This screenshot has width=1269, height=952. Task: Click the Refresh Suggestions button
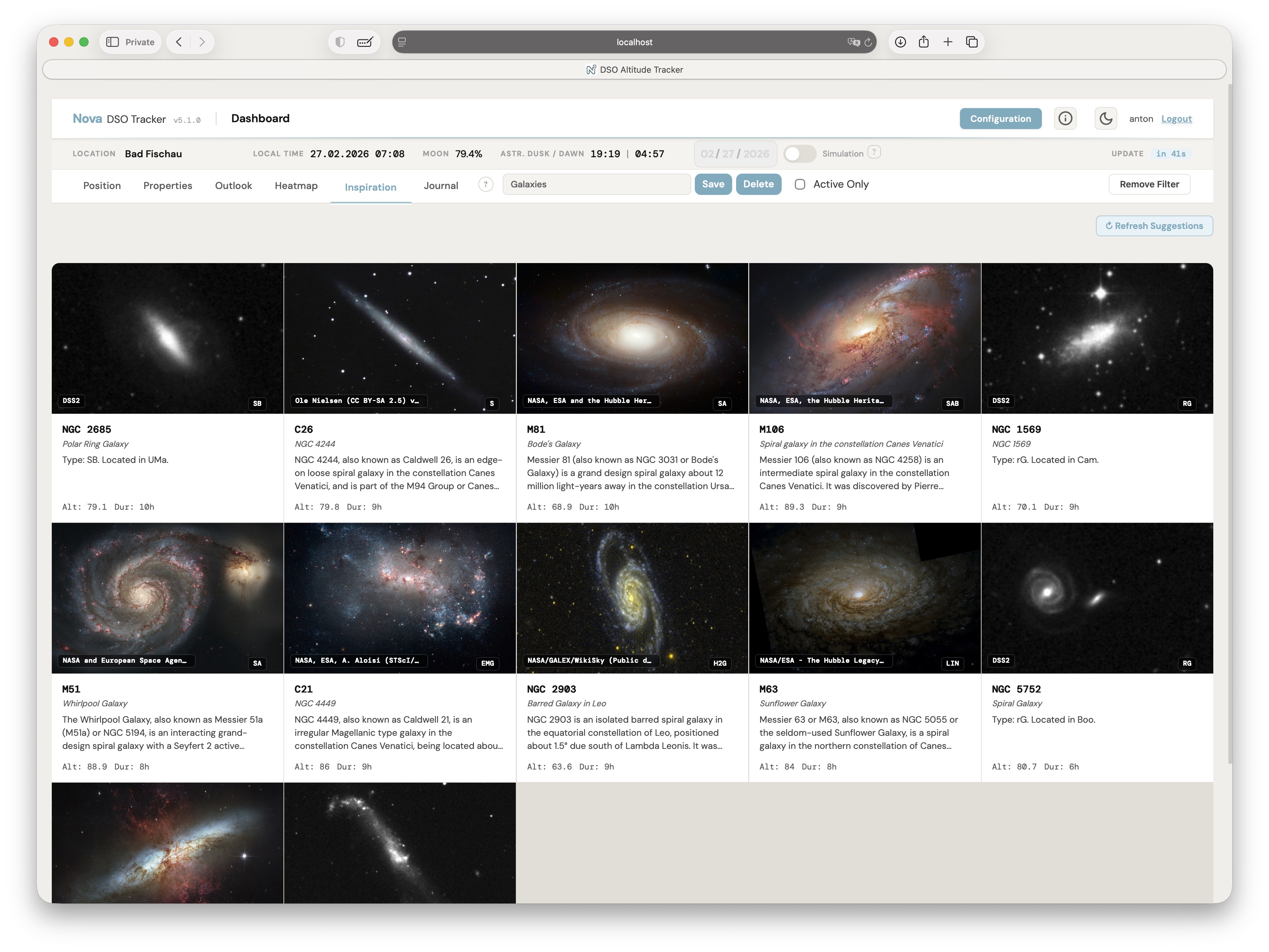[1154, 226]
